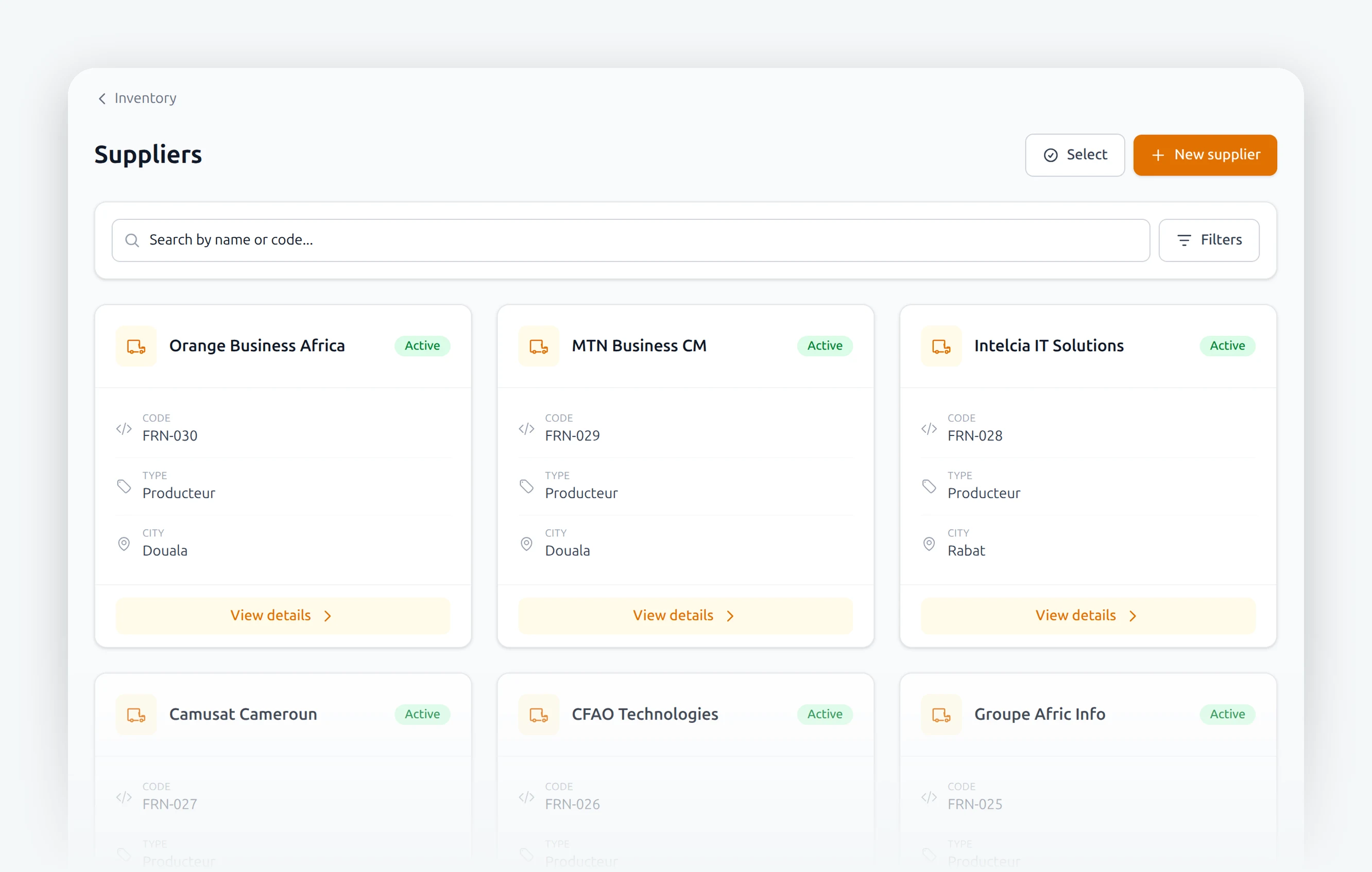The width and height of the screenshot is (1372, 872).
Task: Click Douala in MTN Business CM card
Action: click(x=568, y=551)
